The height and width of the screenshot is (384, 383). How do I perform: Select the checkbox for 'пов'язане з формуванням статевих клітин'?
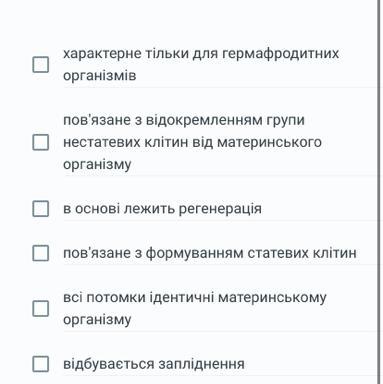(41, 253)
